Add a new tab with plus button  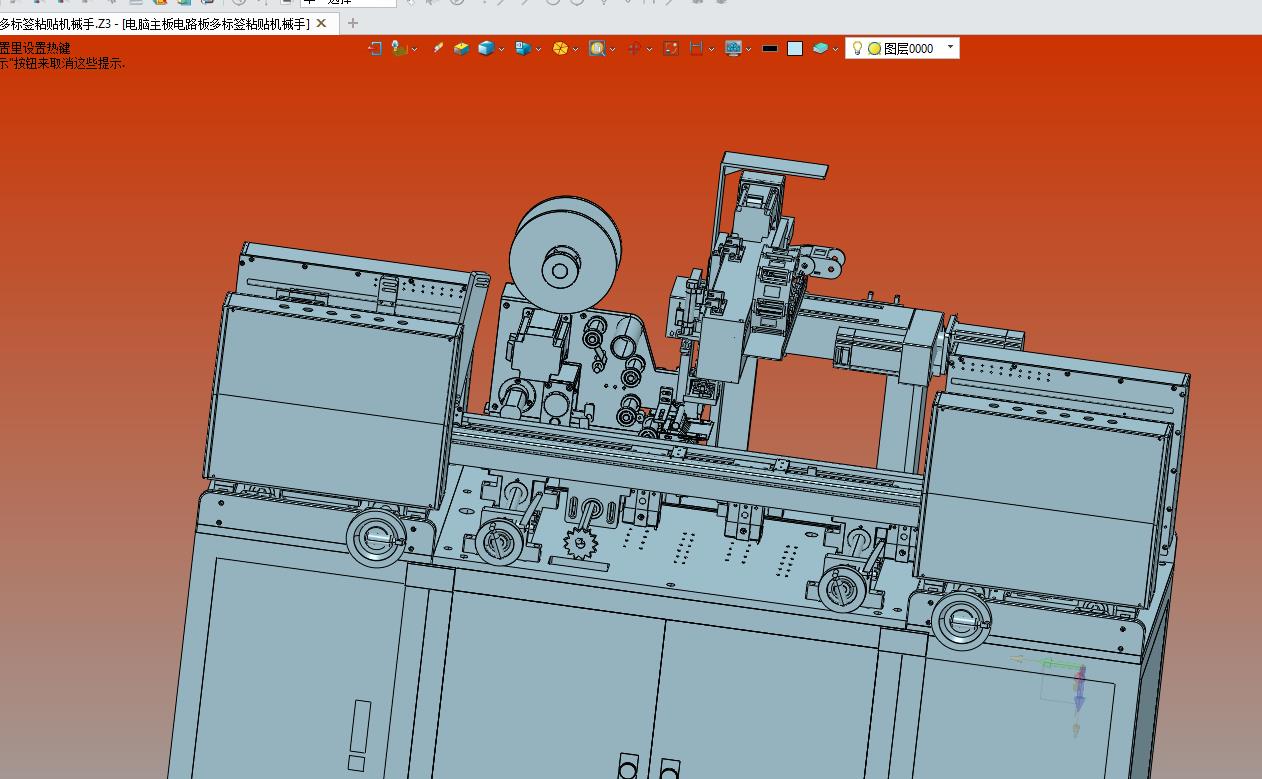click(x=352, y=23)
